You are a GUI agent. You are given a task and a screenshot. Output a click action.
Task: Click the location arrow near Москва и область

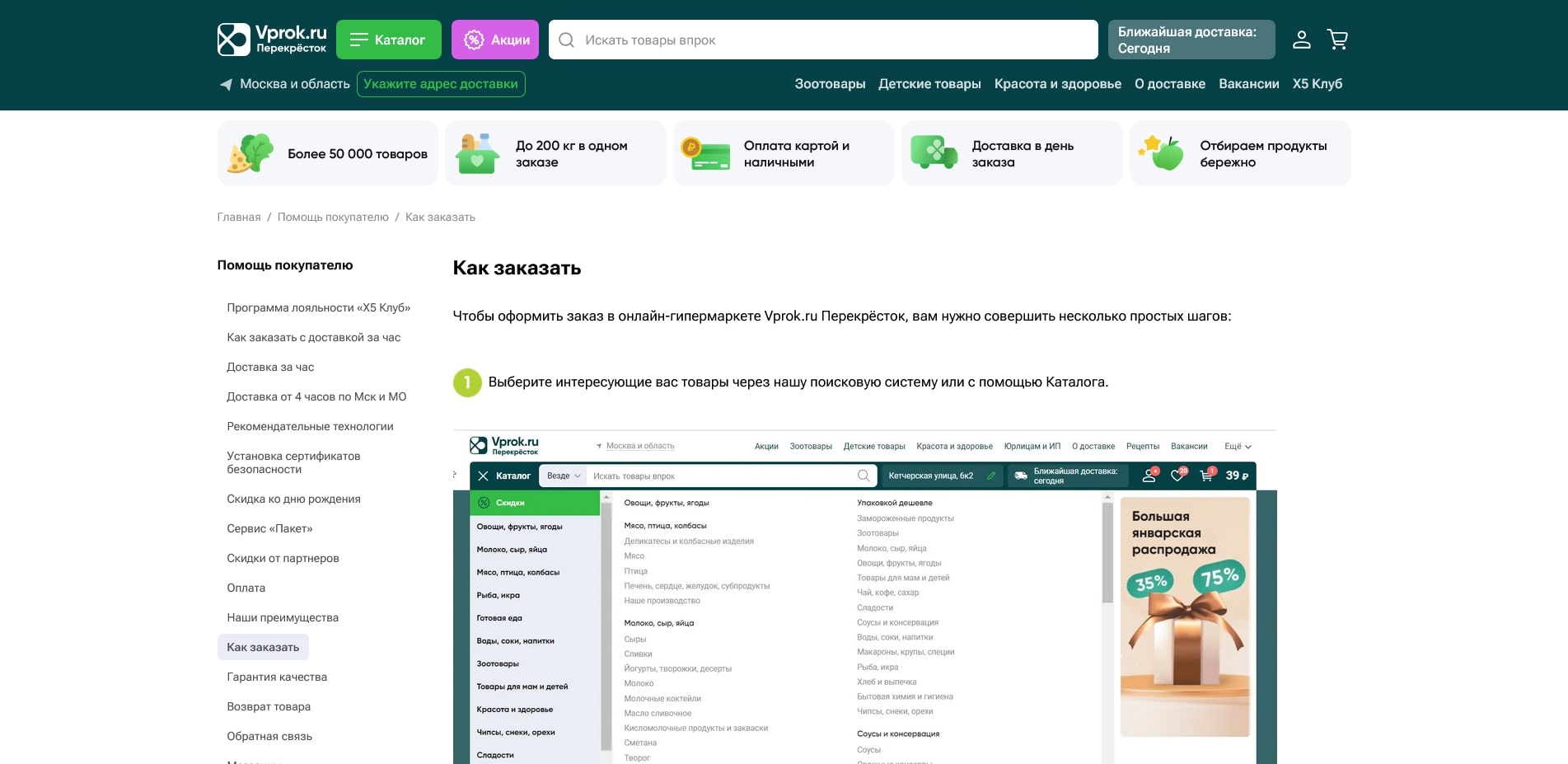coord(226,84)
